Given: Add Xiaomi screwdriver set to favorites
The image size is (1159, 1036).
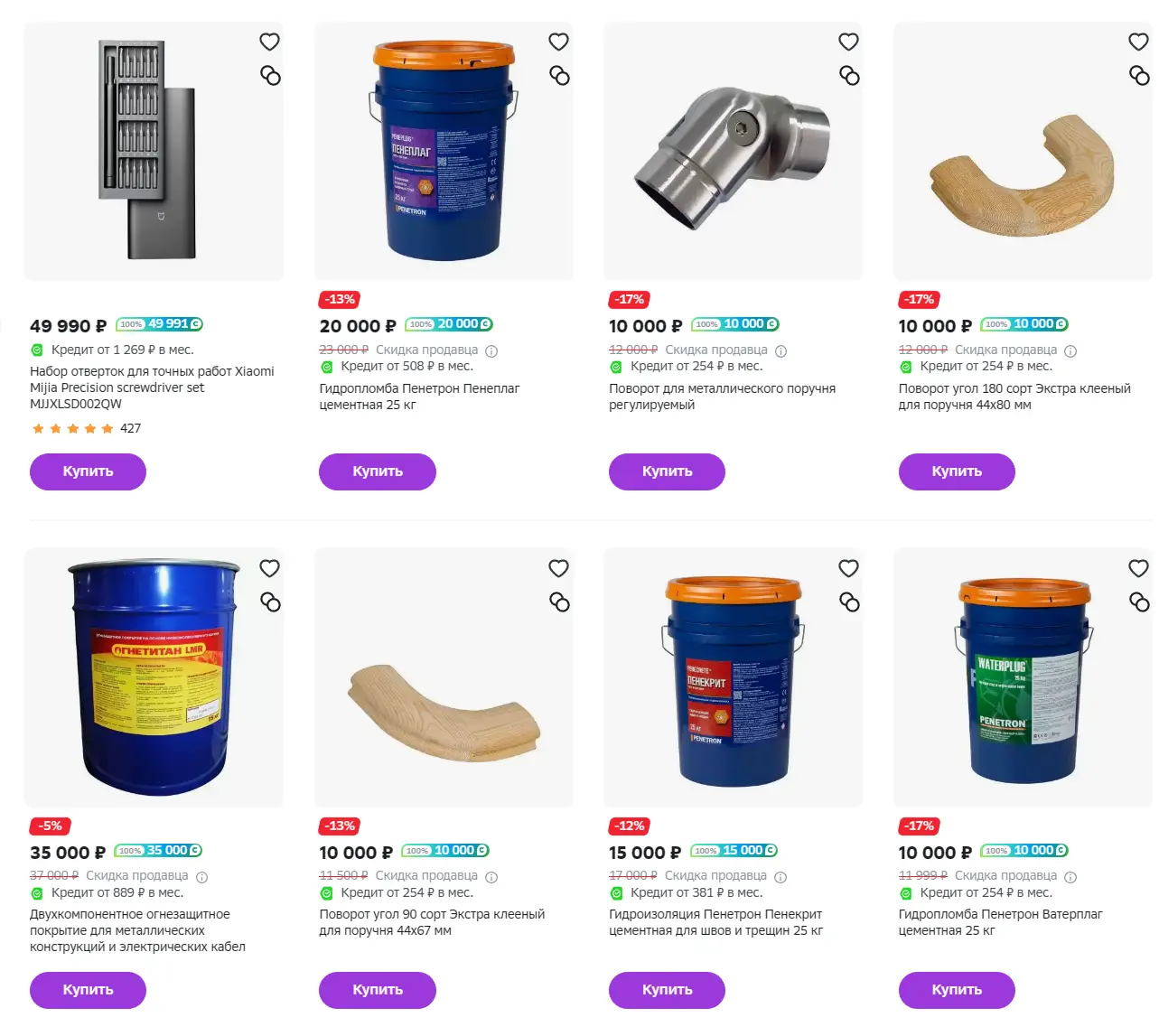Looking at the screenshot, I should (x=269, y=42).
